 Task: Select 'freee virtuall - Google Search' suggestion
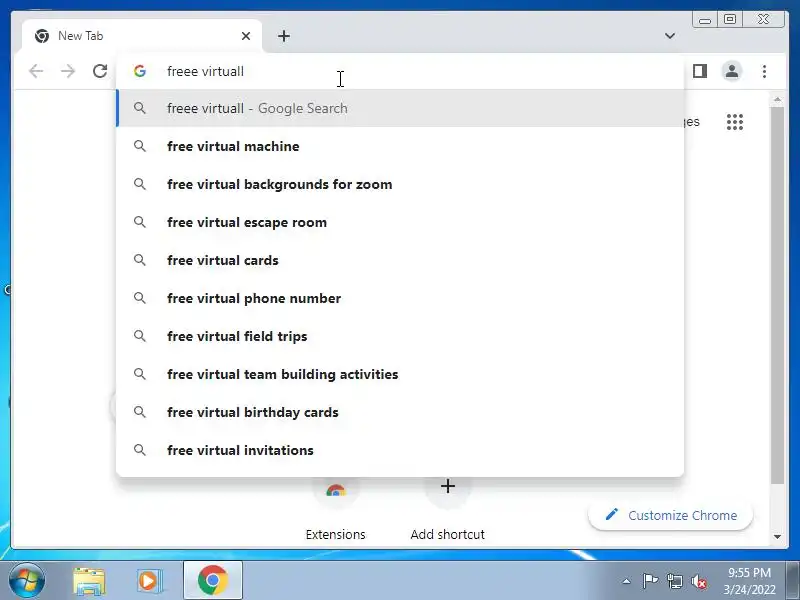click(x=400, y=108)
